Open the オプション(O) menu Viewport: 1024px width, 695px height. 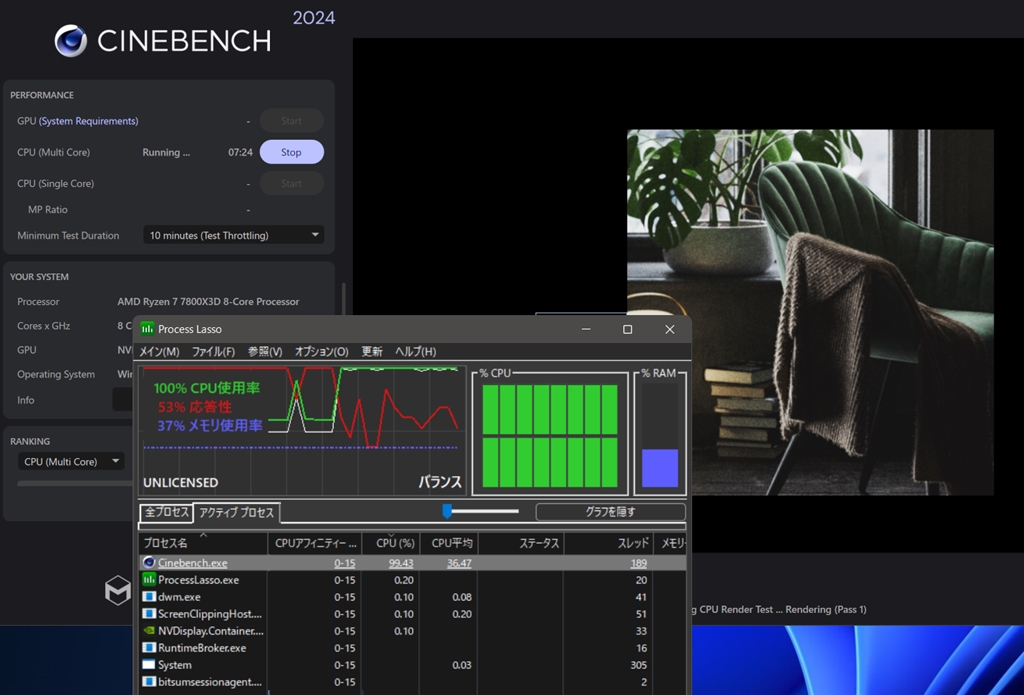pyautogui.click(x=321, y=352)
